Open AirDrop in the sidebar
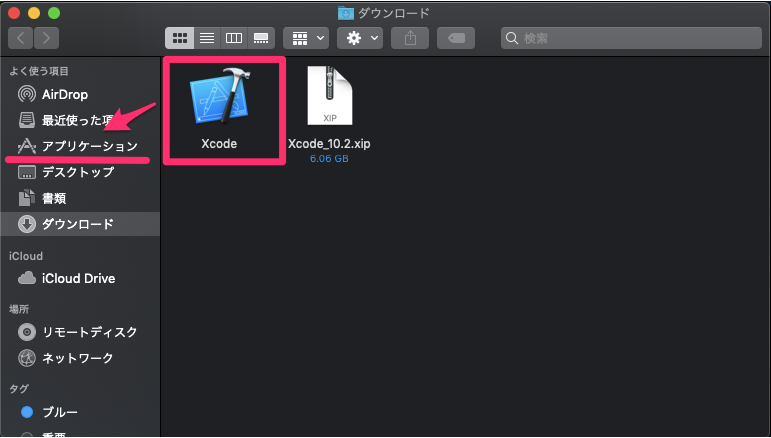This screenshot has width=771, height=438. [80, 94]
